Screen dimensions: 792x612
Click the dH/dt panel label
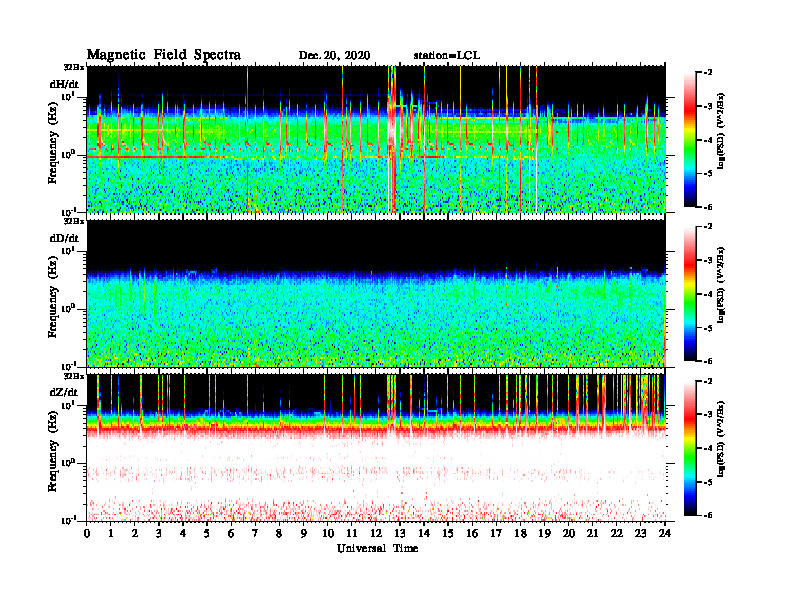click(x=64, y=84)
